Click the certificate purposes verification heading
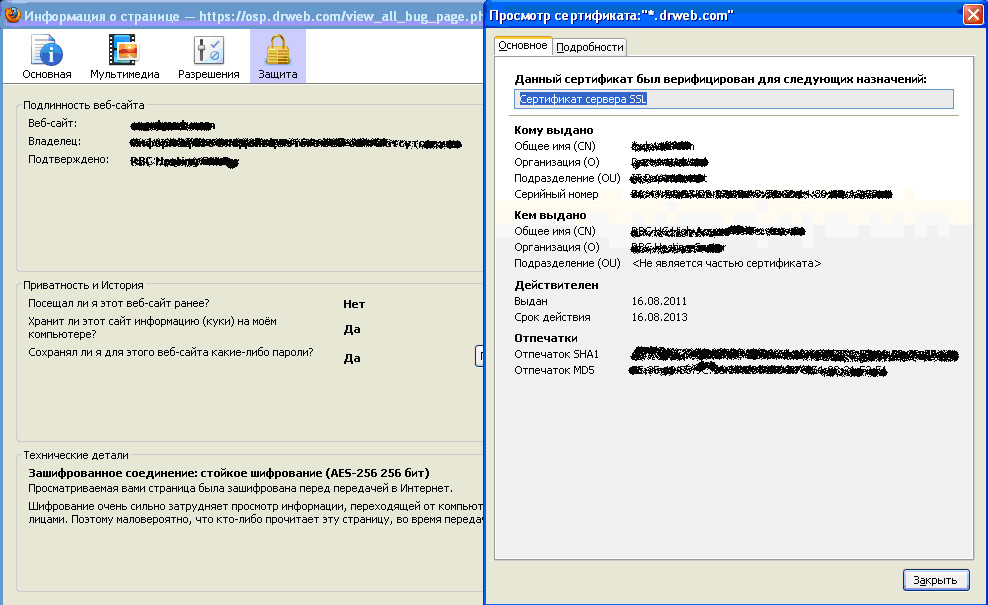This screenshot has width=988, height=605. [720, 79]
